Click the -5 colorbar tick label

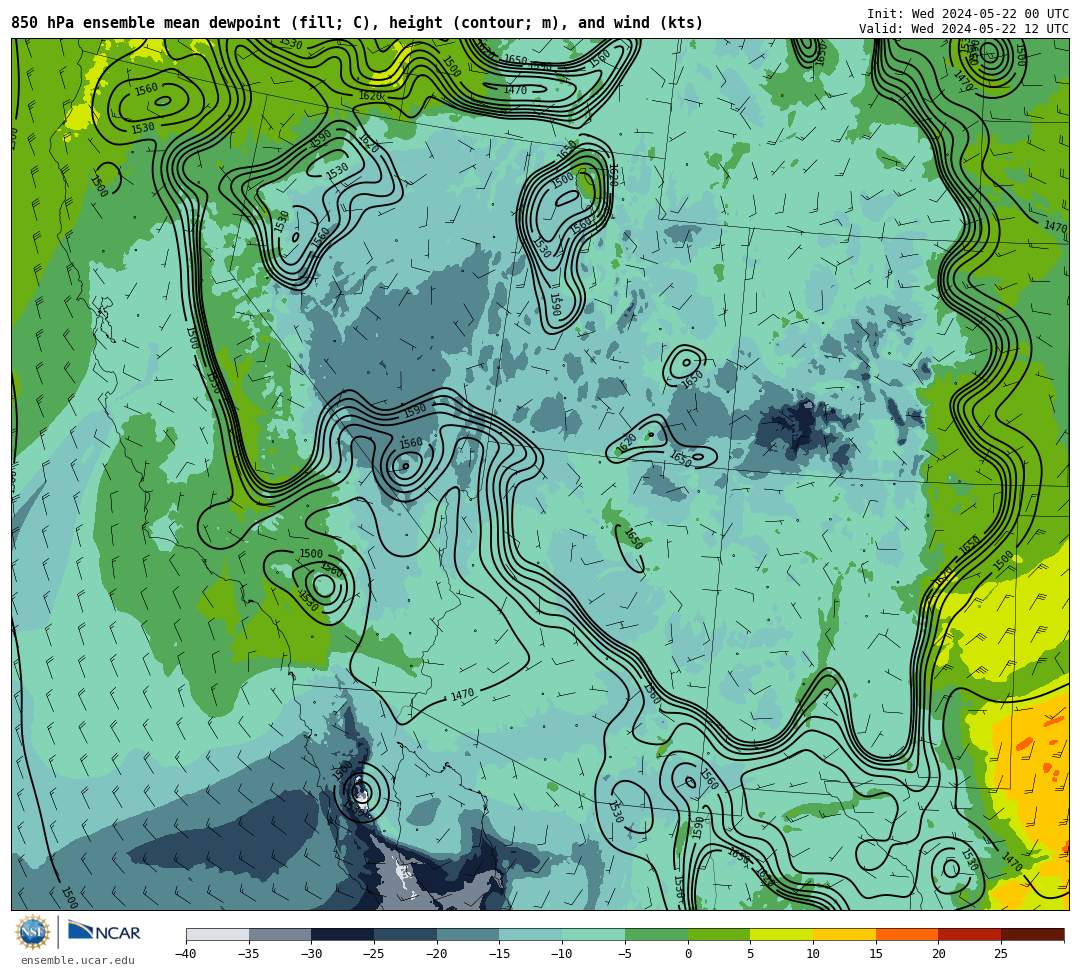click(625, 954)
